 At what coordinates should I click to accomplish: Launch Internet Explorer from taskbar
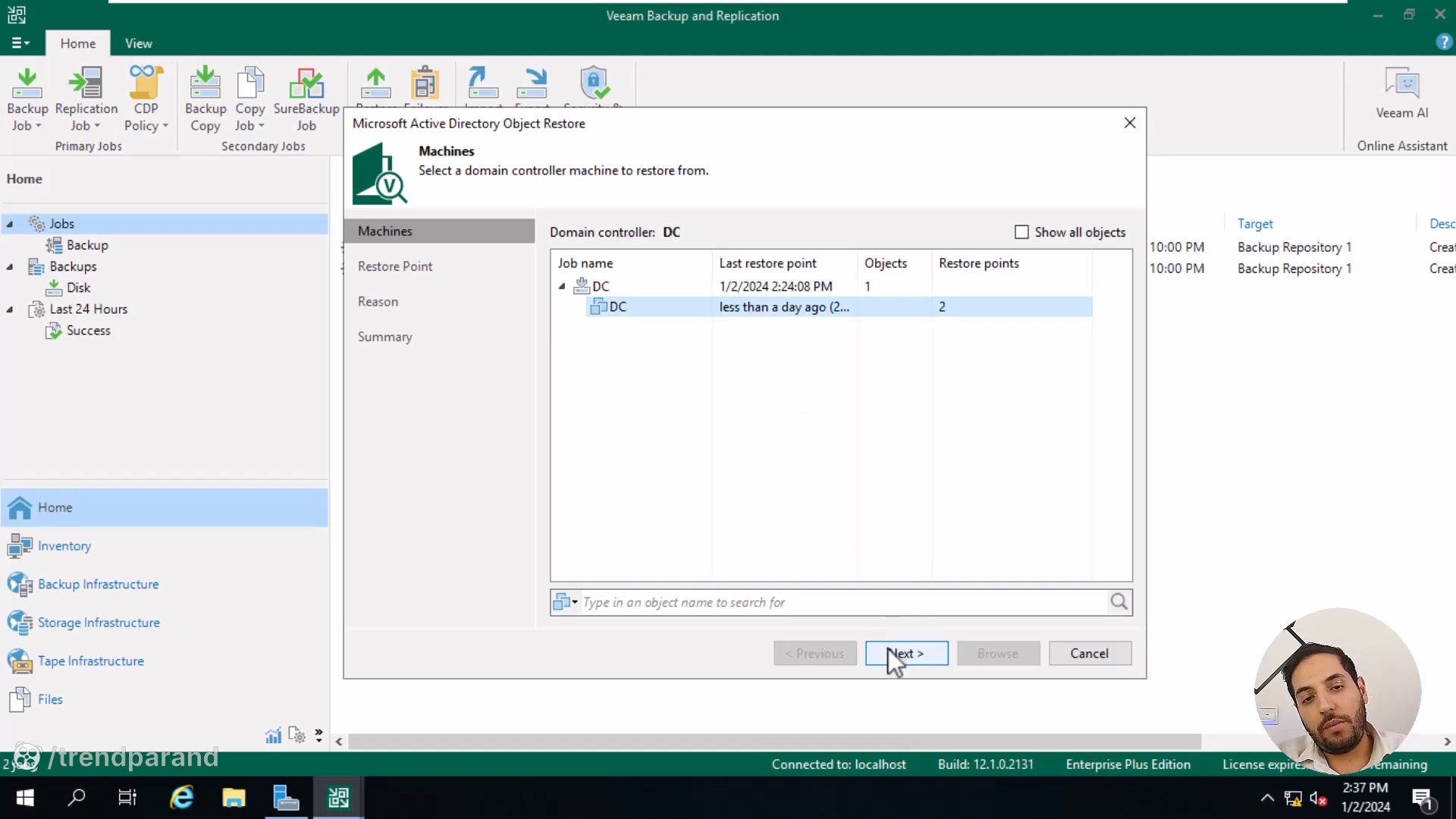181,798
